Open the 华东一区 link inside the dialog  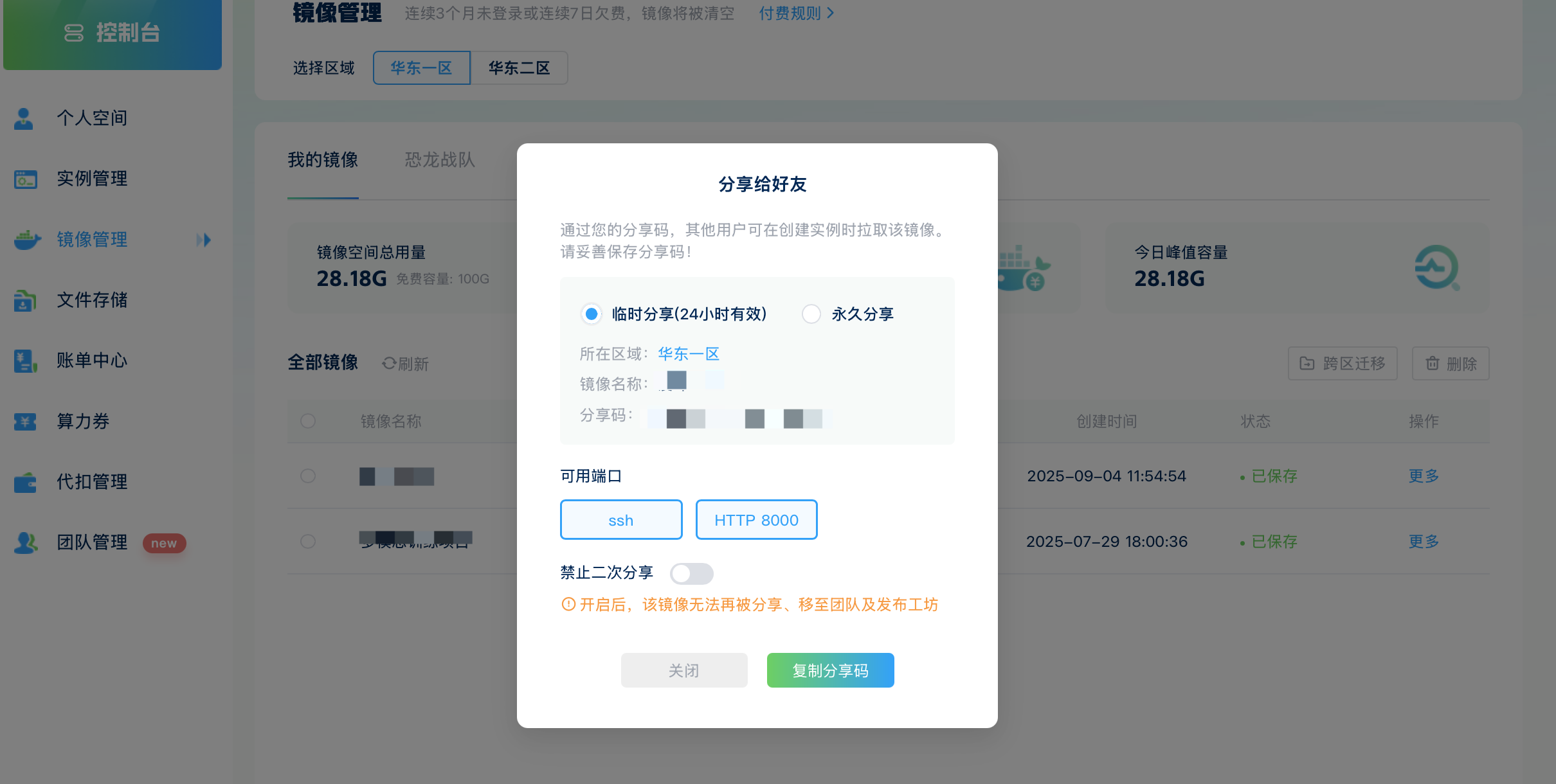point(688,353)
